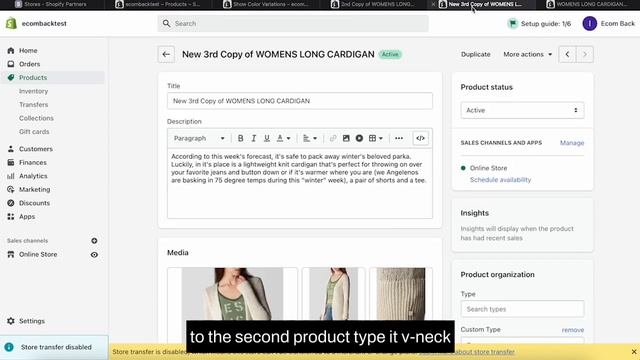Screen dimensions: 640x360
Task: Toggle italic formatting in description
Action: pos(253,138)
